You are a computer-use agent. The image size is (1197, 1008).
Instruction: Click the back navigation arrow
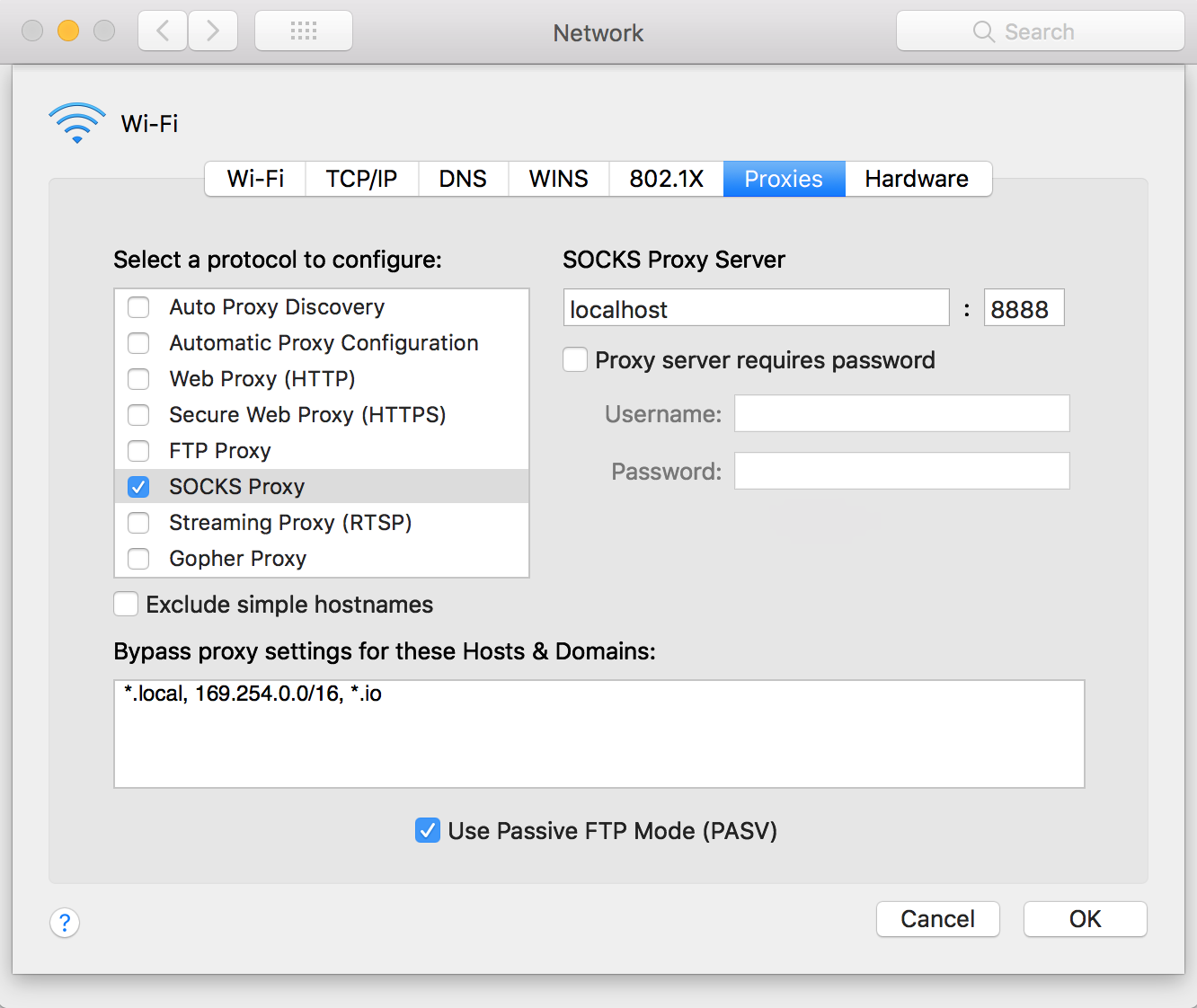coord(162,30)
